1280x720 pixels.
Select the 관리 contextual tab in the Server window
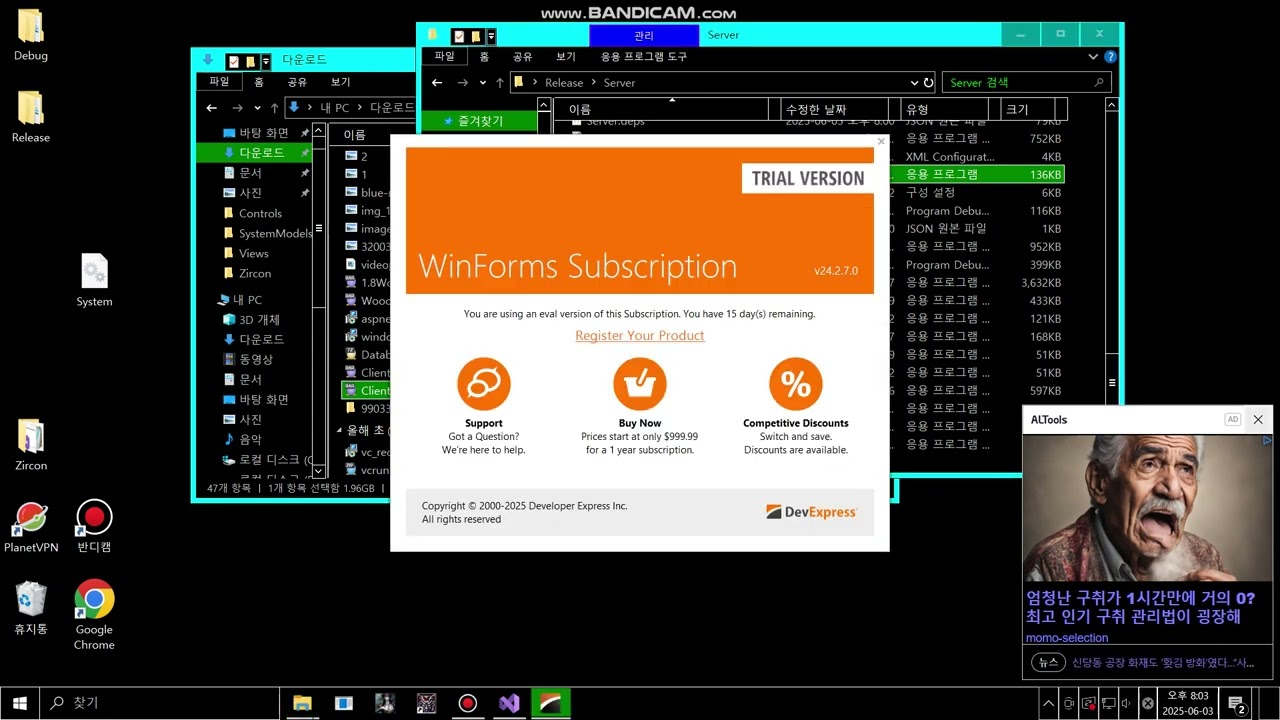click(644, 35)
